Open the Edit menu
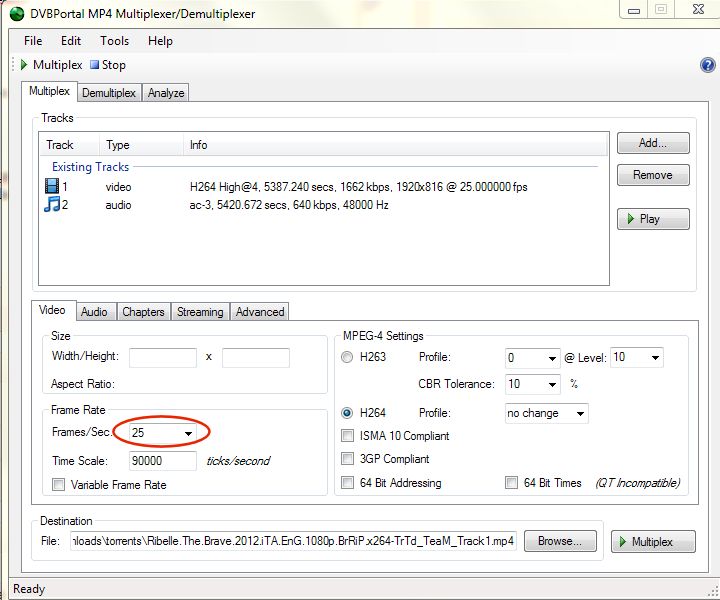The width and height of the screenshot is (720, 600). (x=71, y=41)
